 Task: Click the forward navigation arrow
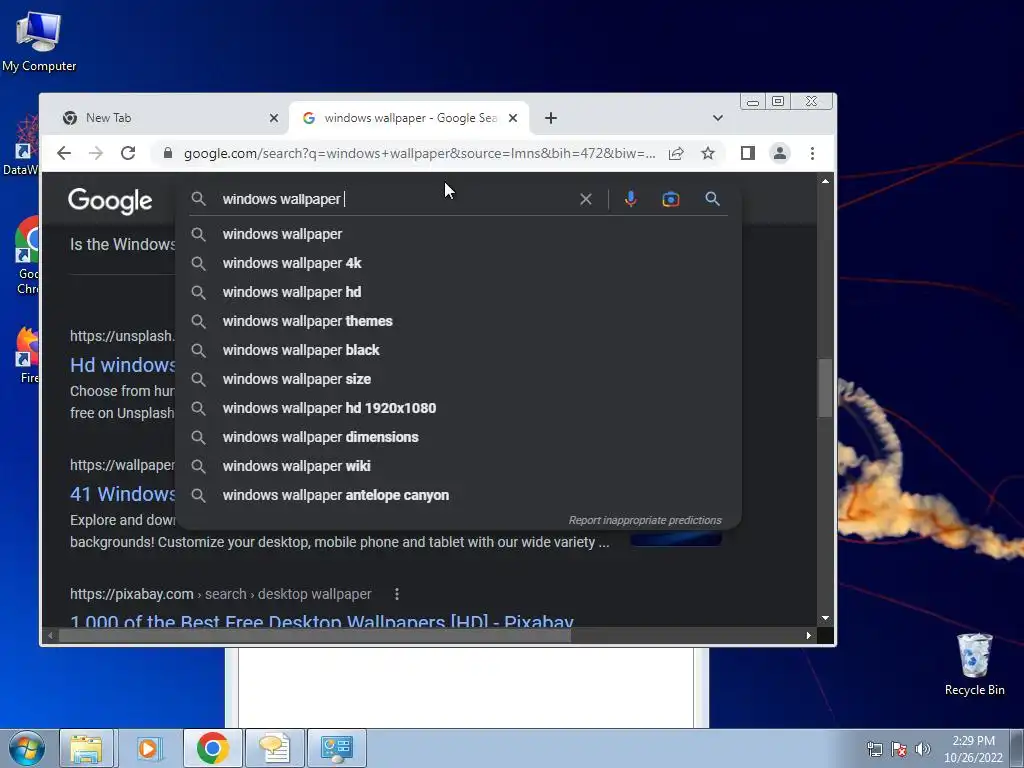pyautogui.click(x=96, y=153)
